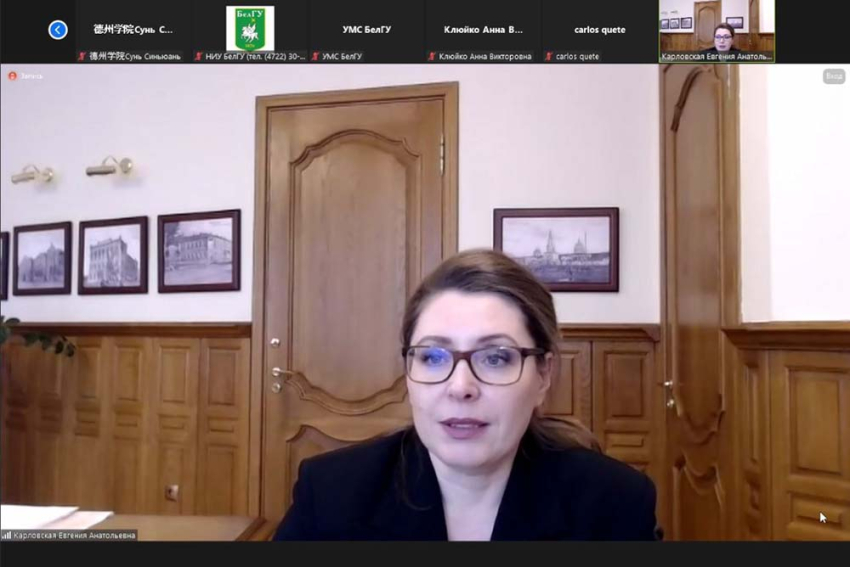Viewport: 850px width, 567px height.
Task: Click muted mic icon on carlos quete tile
Action: coord(549,57)
